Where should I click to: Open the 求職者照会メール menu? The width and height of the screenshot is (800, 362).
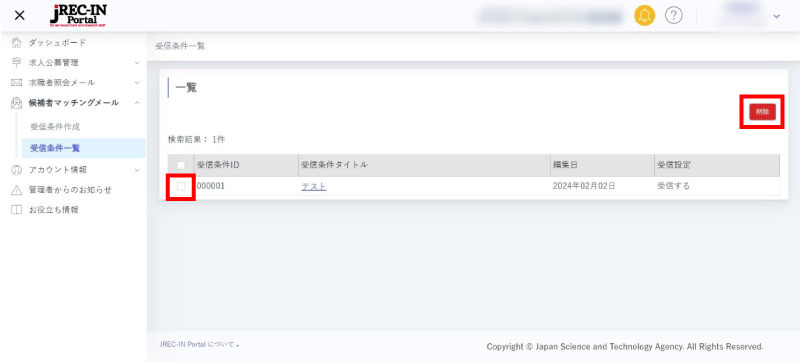(x=61, y=83)
